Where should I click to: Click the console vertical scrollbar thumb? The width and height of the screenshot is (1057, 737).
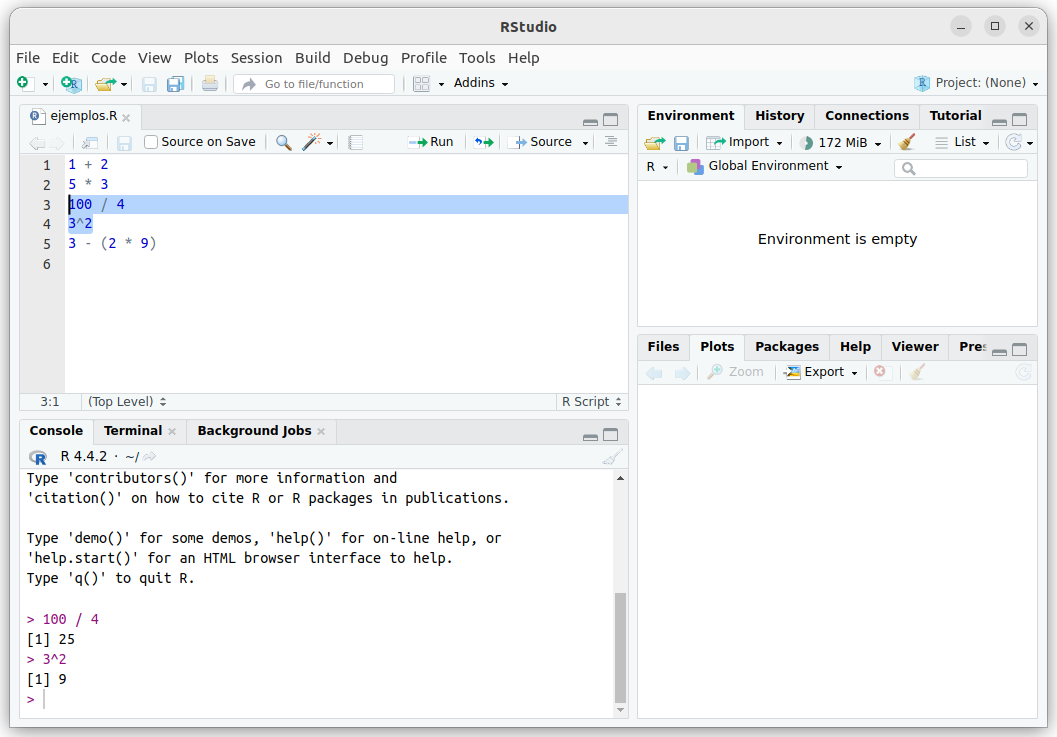tap(620, 647)
